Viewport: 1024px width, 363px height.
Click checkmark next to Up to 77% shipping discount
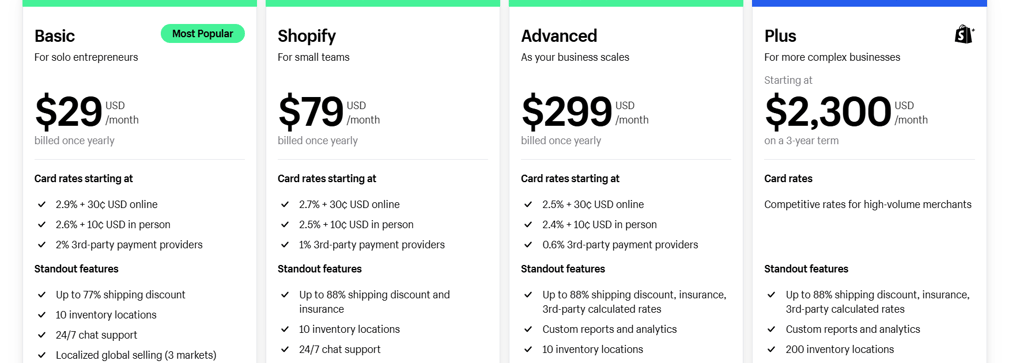[x=41, y=294]
